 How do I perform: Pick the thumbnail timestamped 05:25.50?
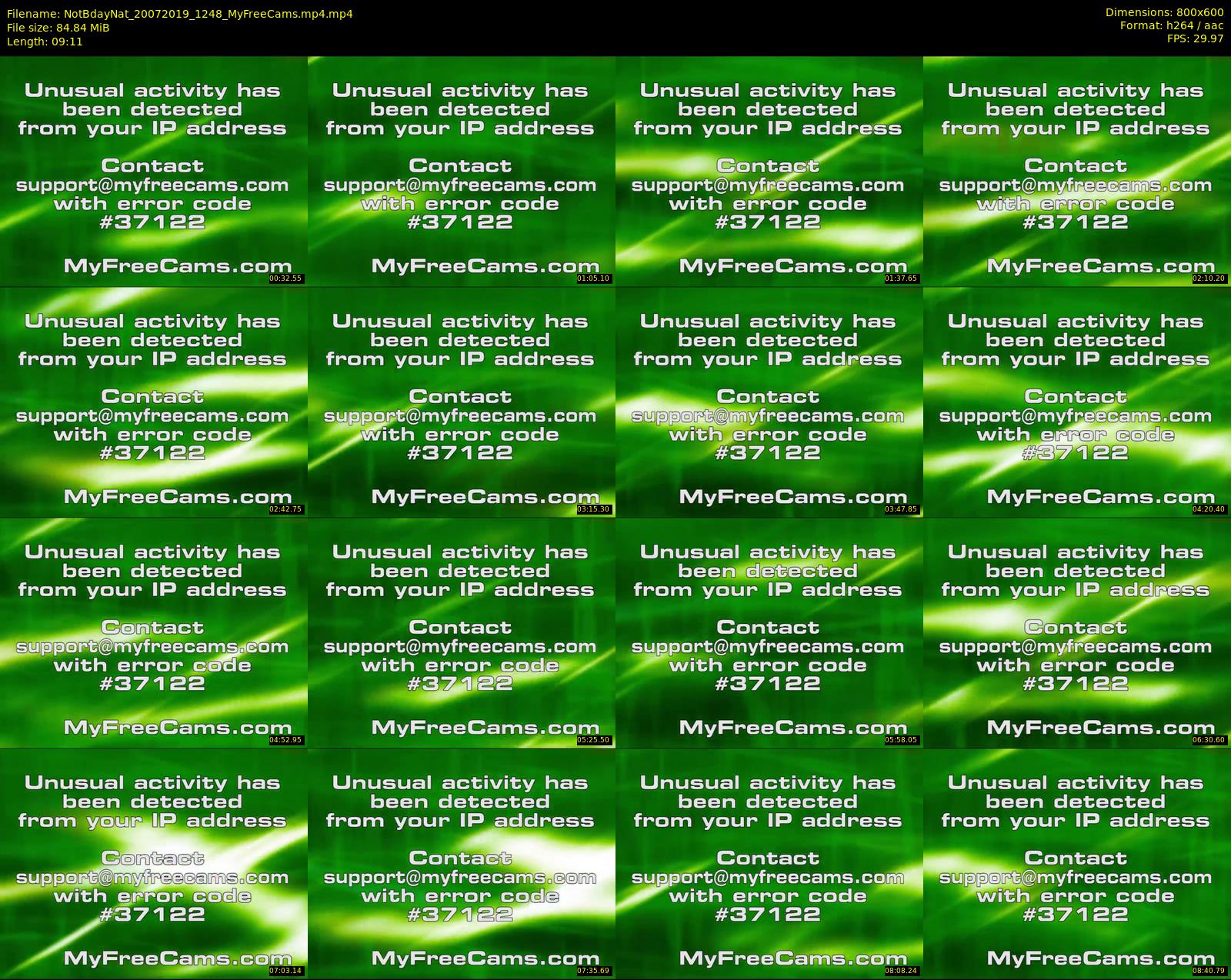tap(461, 632)
